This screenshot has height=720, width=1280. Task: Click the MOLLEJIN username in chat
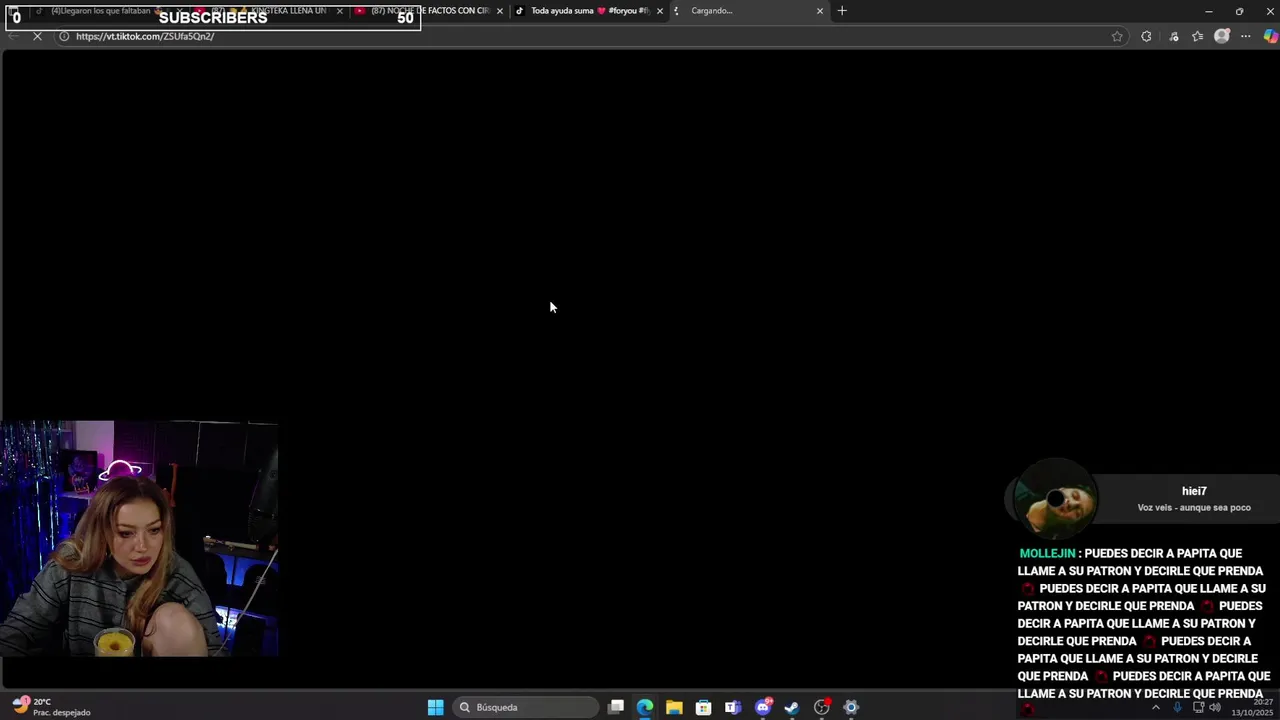1047,553
